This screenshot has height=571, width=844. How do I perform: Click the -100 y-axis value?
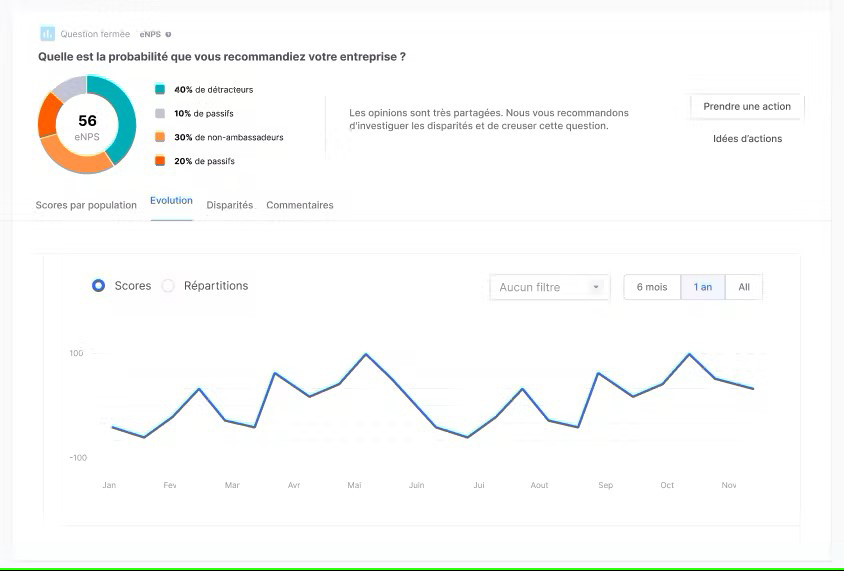click(x=78, y=457)
